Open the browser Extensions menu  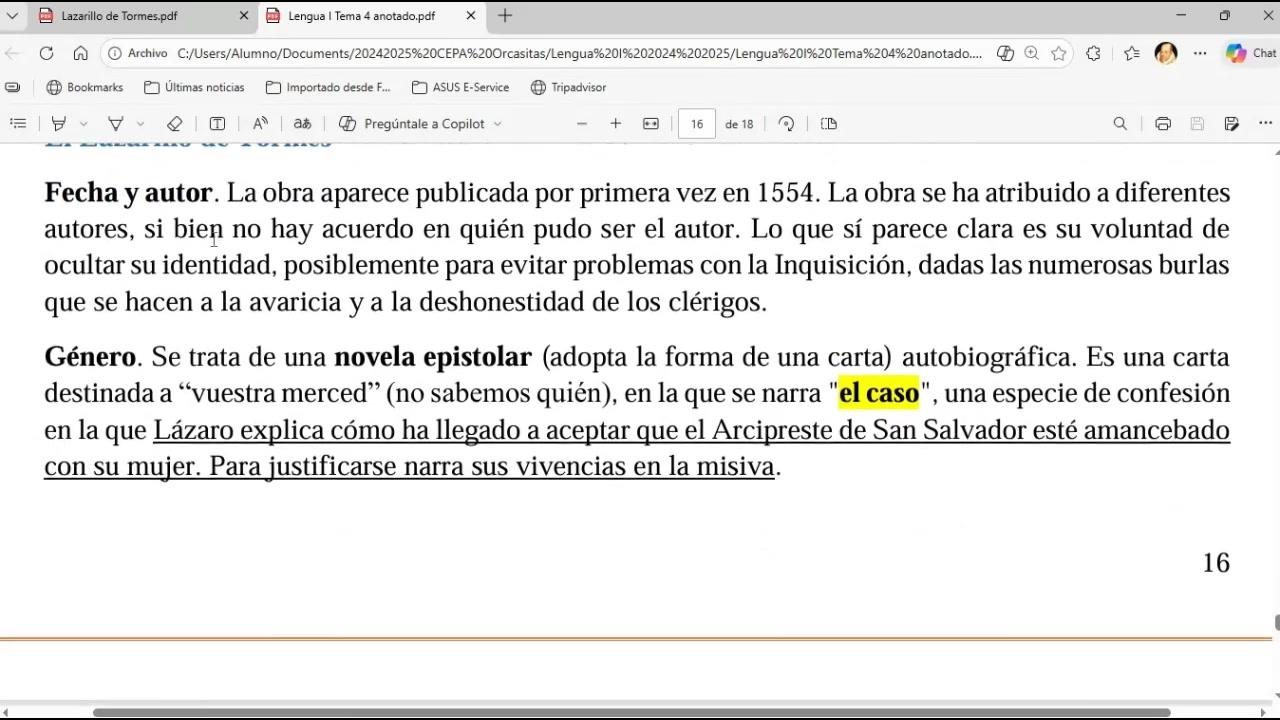1093,54
